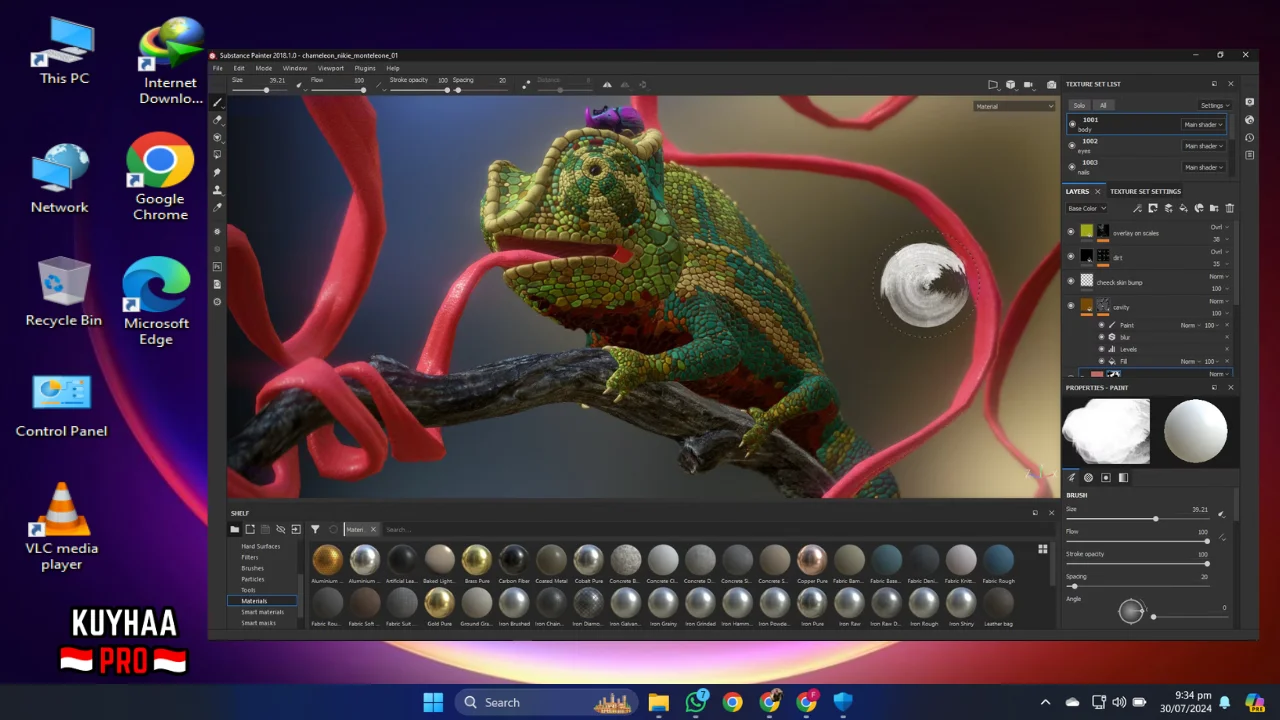This screenshot has height=720, width=1280.
Task: Open the Plugins menu
Action: pyautogui.click(x=365, y=68)
